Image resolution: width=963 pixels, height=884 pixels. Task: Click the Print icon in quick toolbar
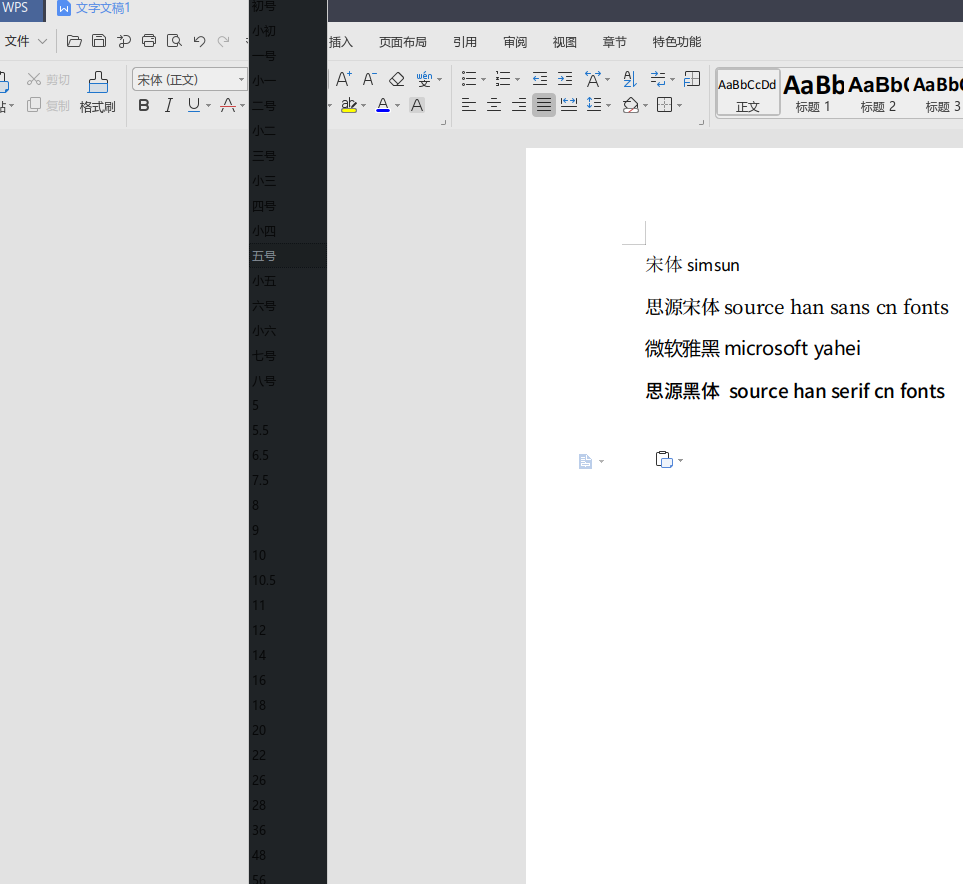[149, 41]
